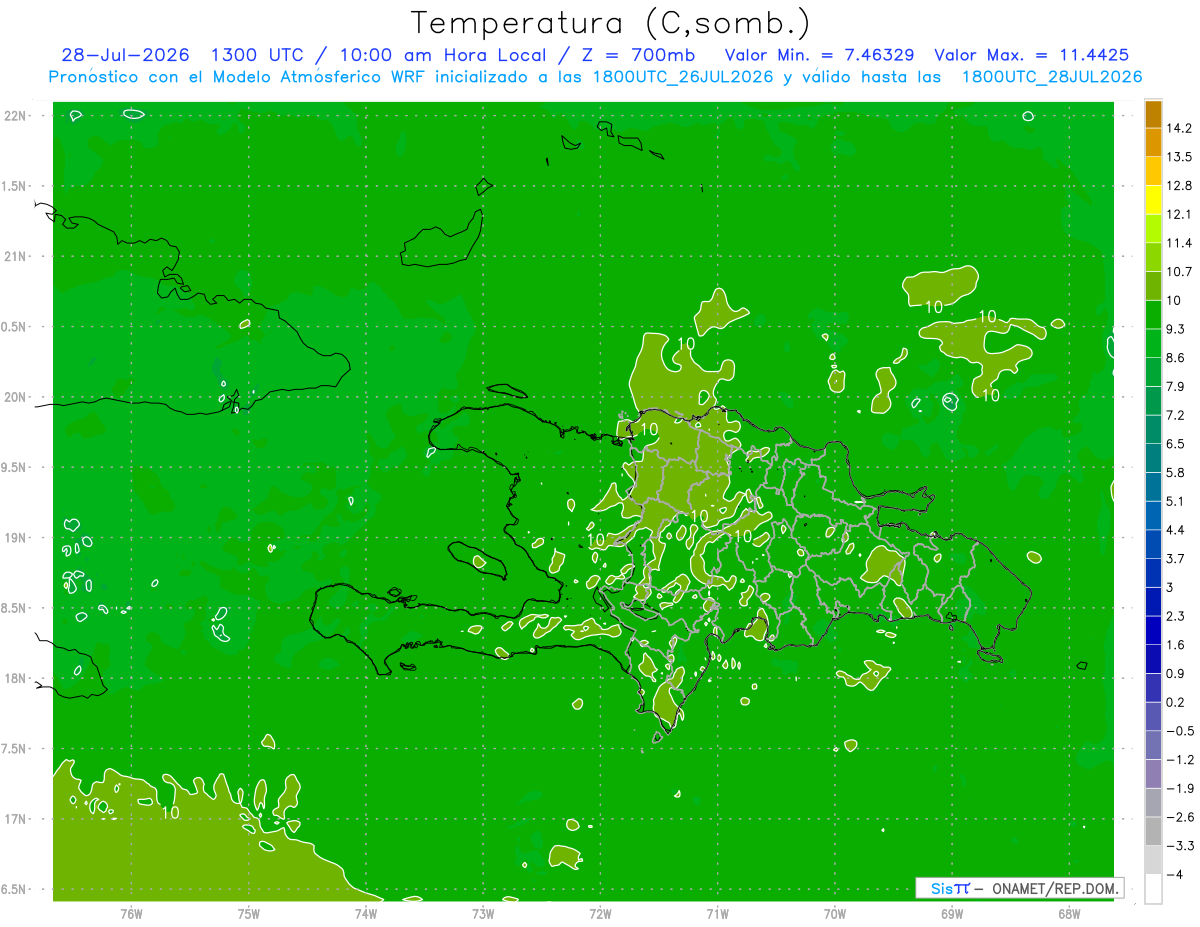
Task: Click the "19N" latitude axis label
Action: [15, 538]
